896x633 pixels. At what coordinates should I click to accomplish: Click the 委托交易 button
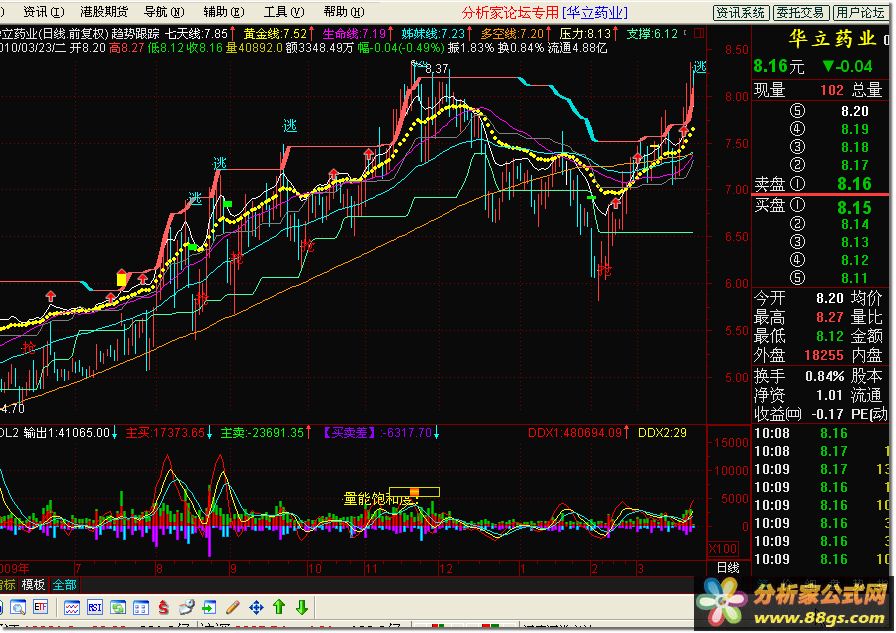click(801, 13)
